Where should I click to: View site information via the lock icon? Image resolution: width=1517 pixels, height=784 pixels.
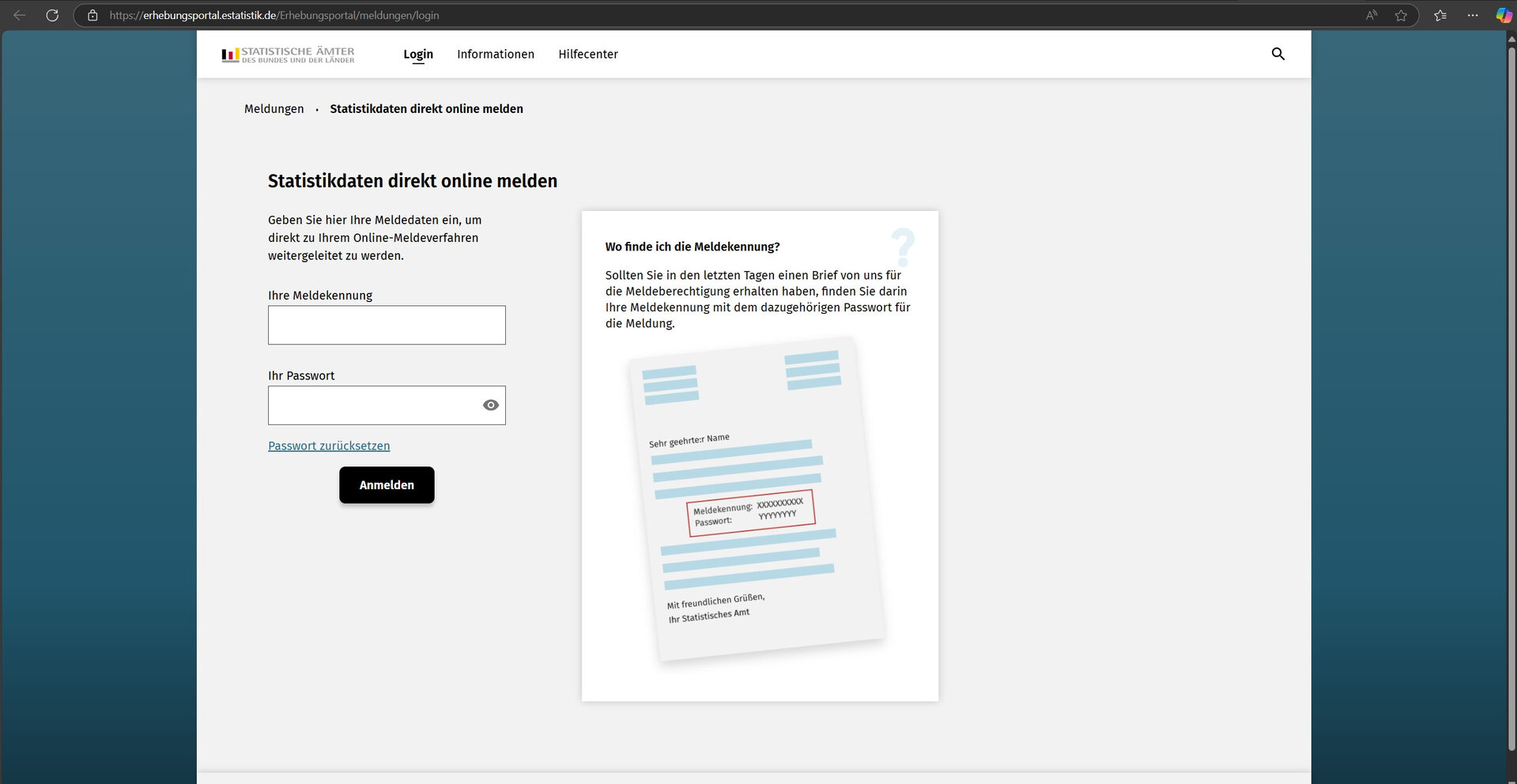[x=92, y=15]
